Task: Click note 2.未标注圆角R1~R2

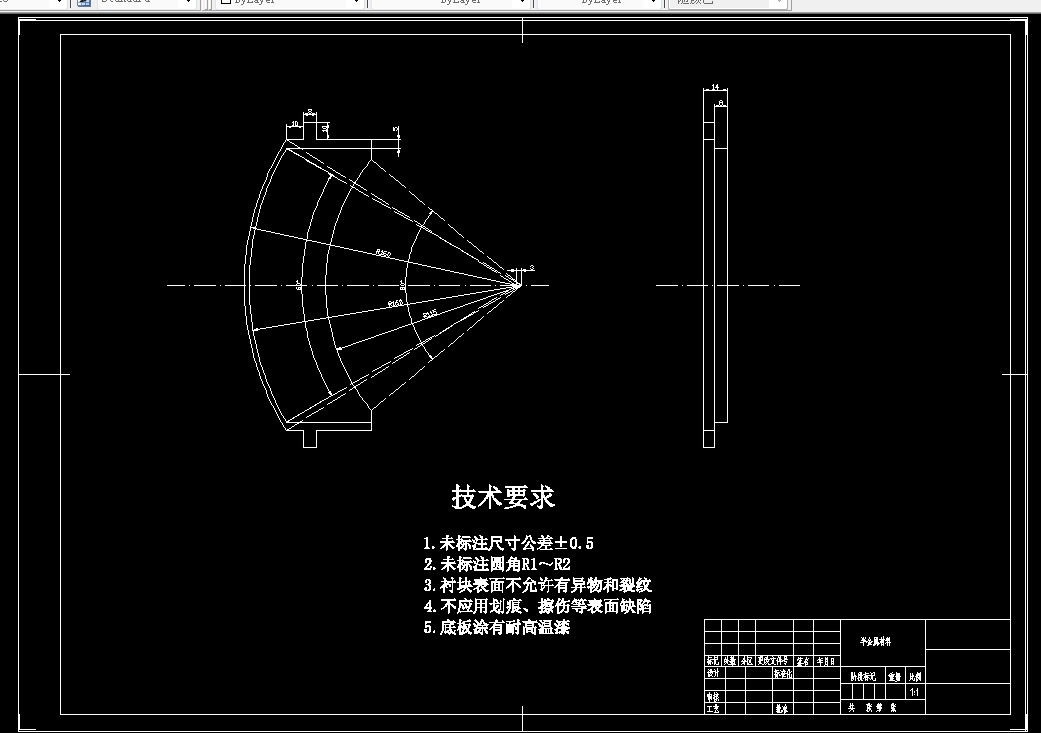Action: (497, 564)
